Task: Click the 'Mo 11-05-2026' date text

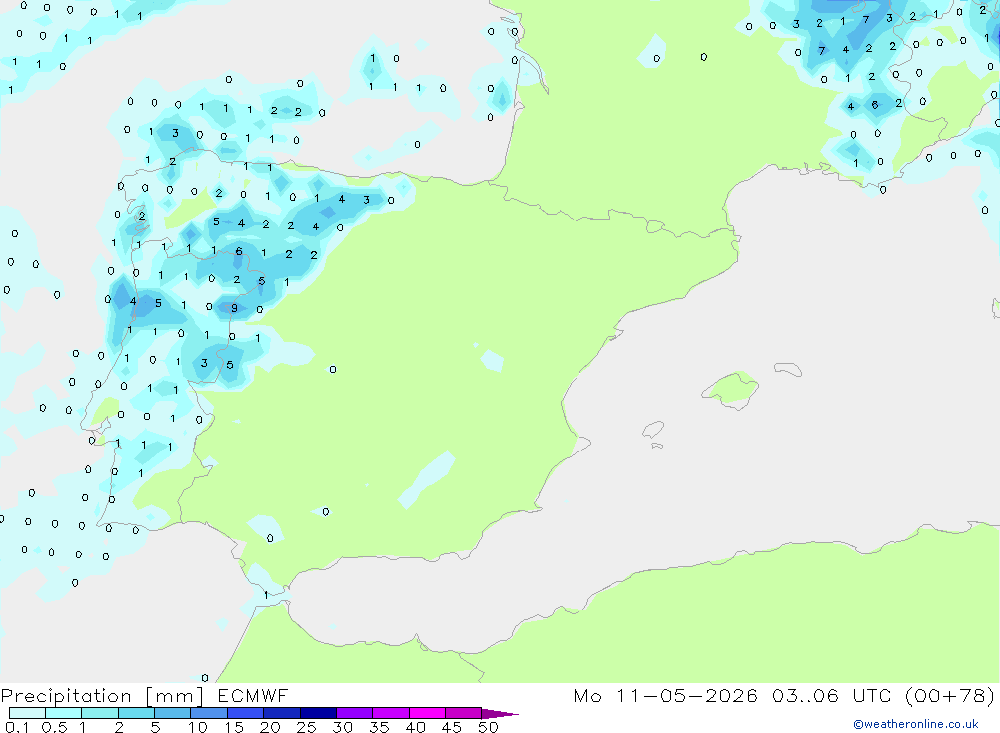Action: (x=665, y=695)
